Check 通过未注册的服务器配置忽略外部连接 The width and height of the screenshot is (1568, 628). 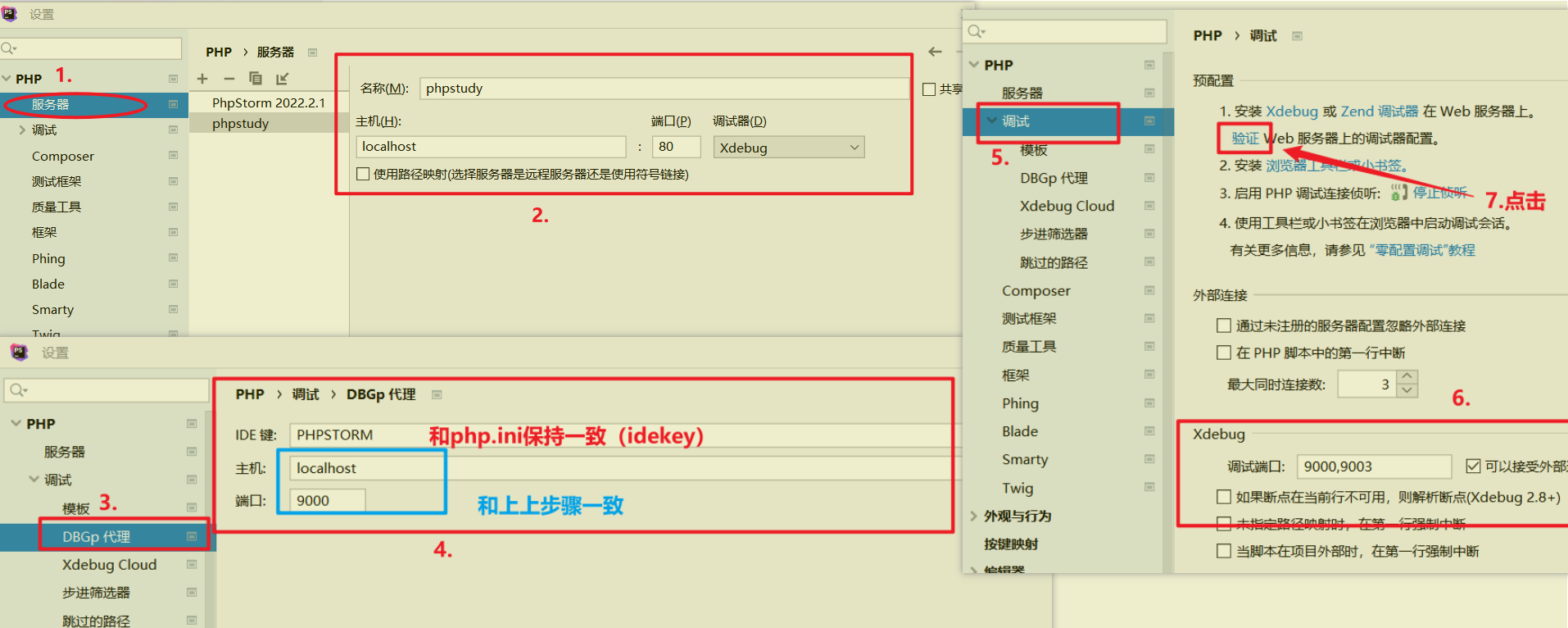click(1224, 325)
